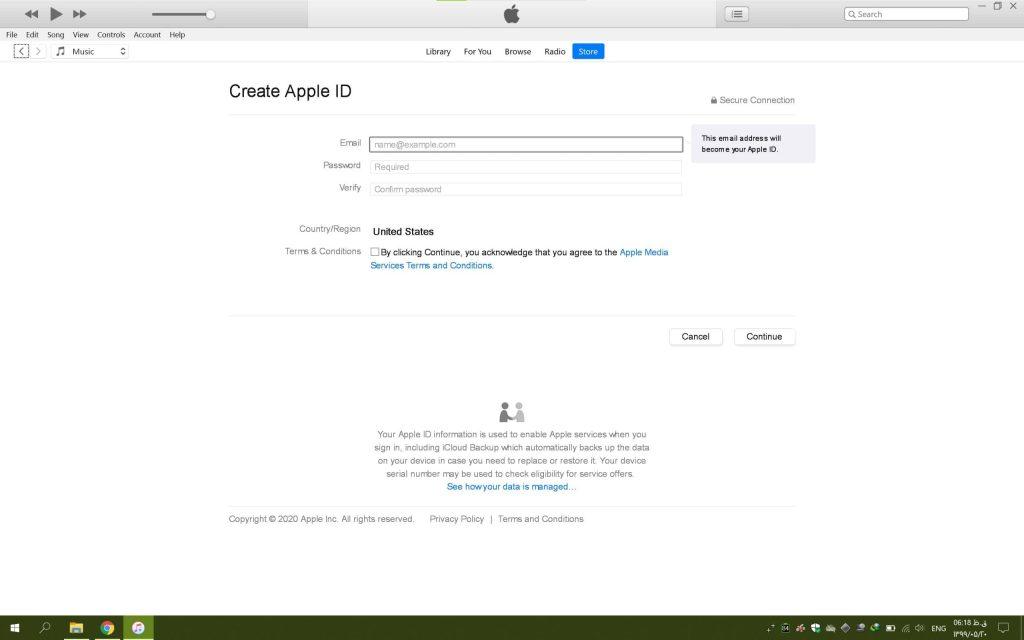The width and height of the screenshot is (1024, 640).
Task: Click the Email input field
Action: pyautogui.click(x=525, y=145)
